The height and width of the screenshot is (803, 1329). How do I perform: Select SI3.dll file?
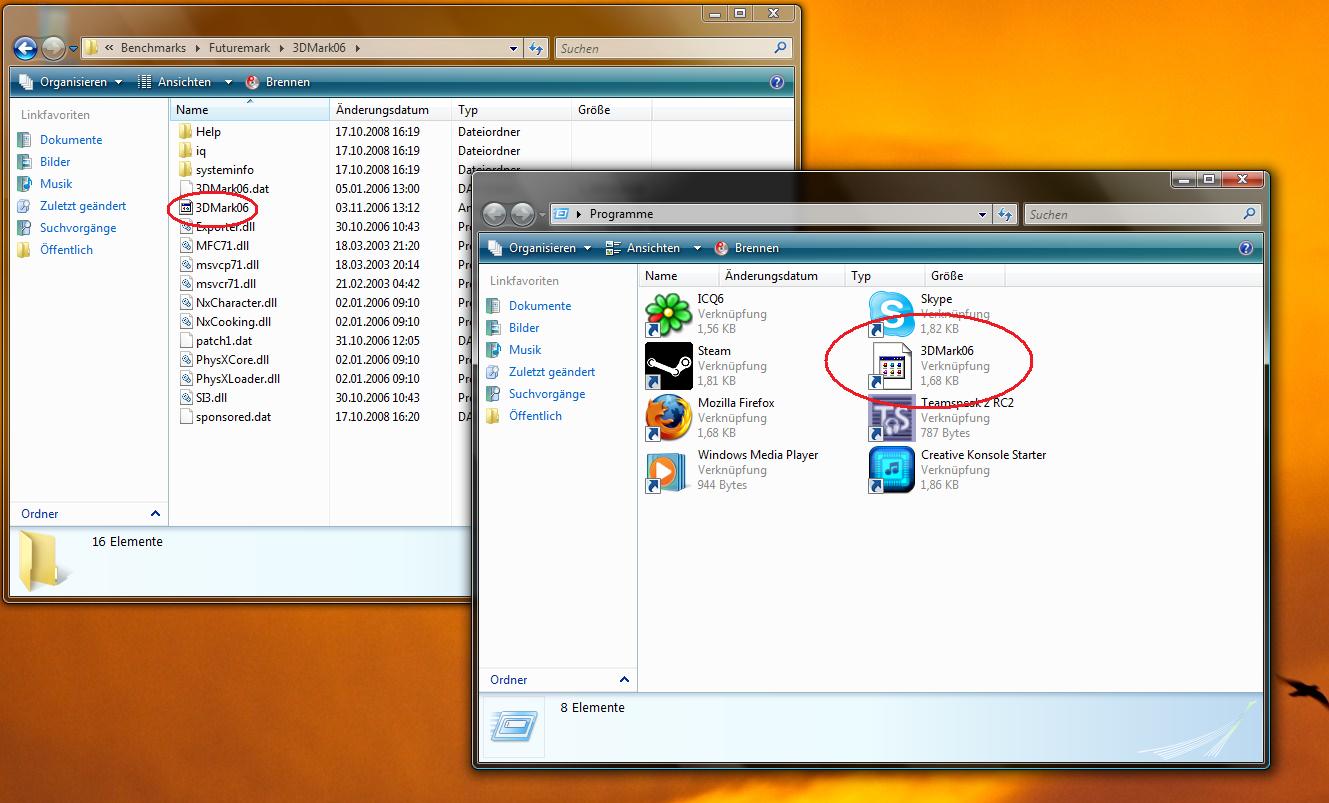click(x=204, y=398)
